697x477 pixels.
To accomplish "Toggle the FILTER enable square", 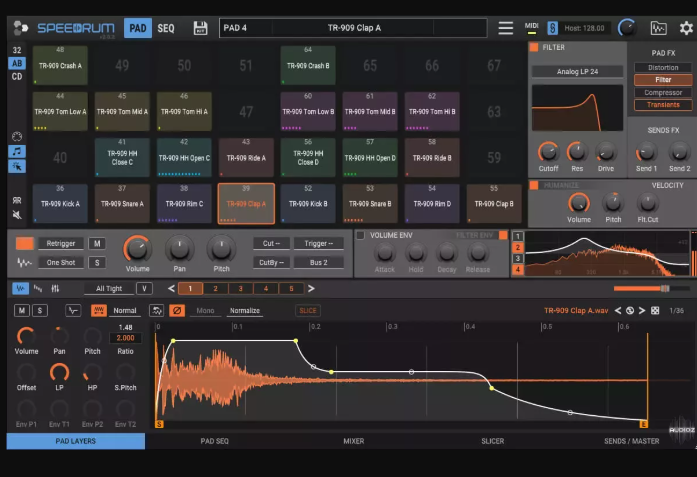I will pyautogui.click(x=534, y=47).
